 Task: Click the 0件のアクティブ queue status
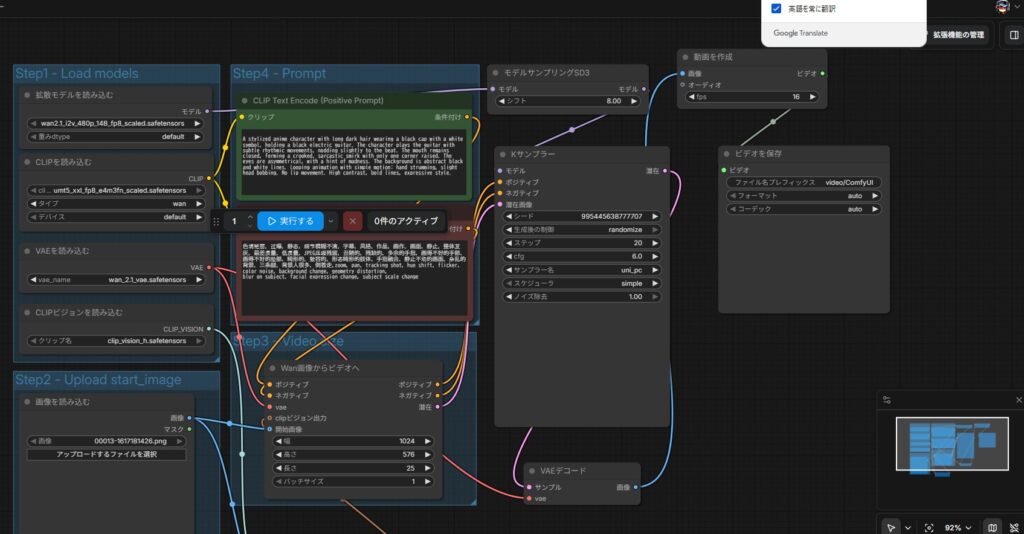pos(404,221)
